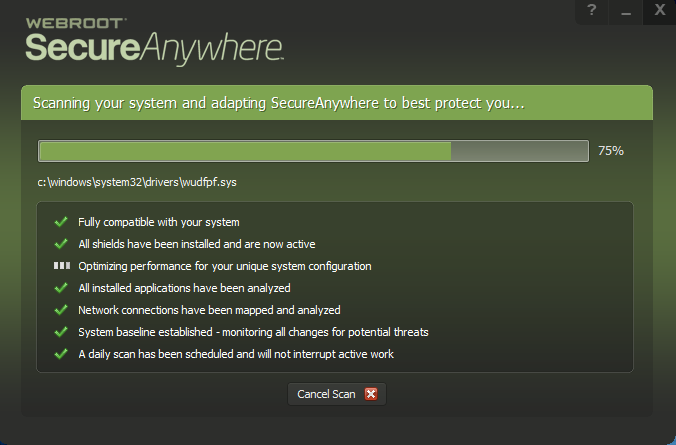Click the scan progress bar
Viewport: 676px width, 445px height.
[x=313, y=151]
